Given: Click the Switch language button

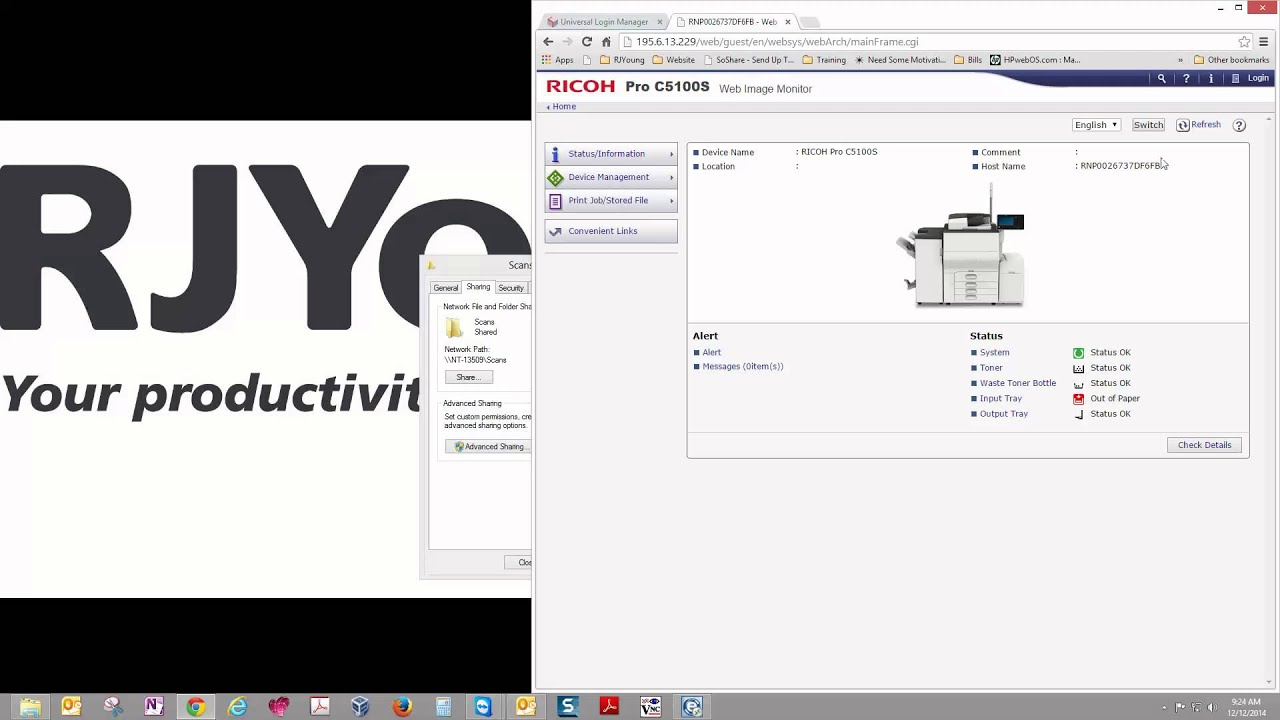Looking at the screenshot, I should point(1148,125).
